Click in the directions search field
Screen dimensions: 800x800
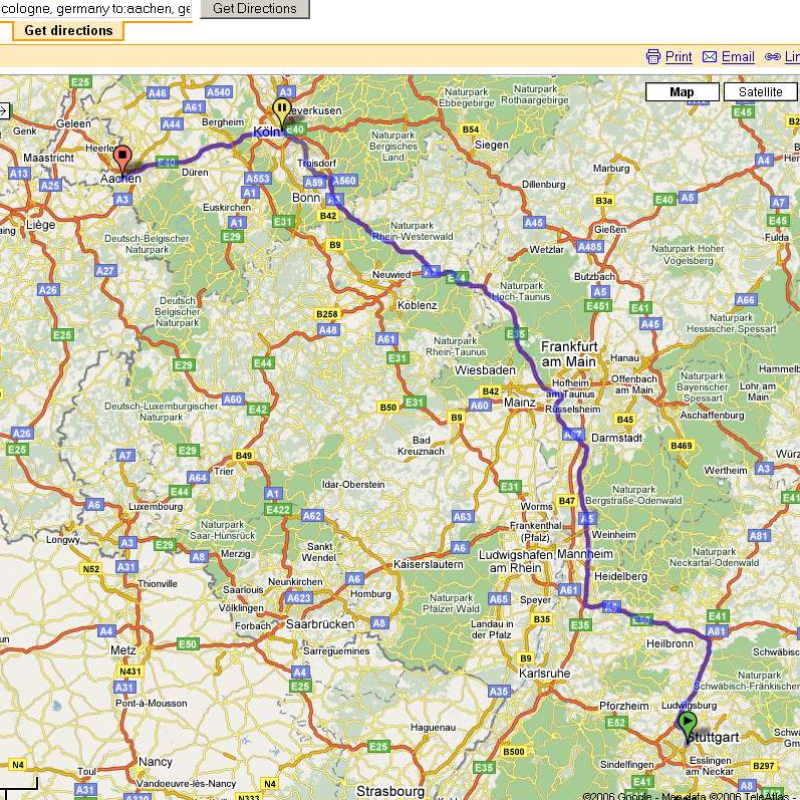(96, 9)
